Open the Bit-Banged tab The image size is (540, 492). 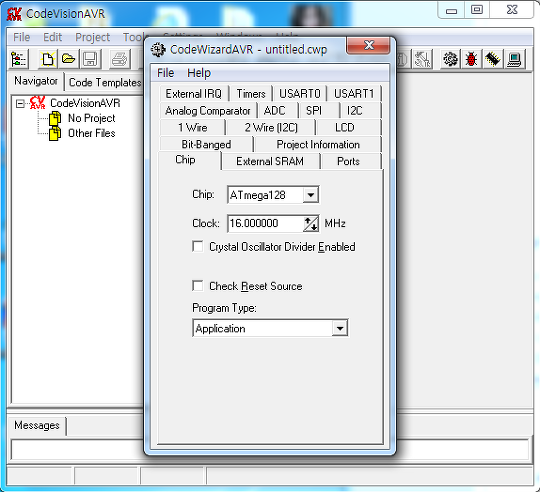click(206, 144)
